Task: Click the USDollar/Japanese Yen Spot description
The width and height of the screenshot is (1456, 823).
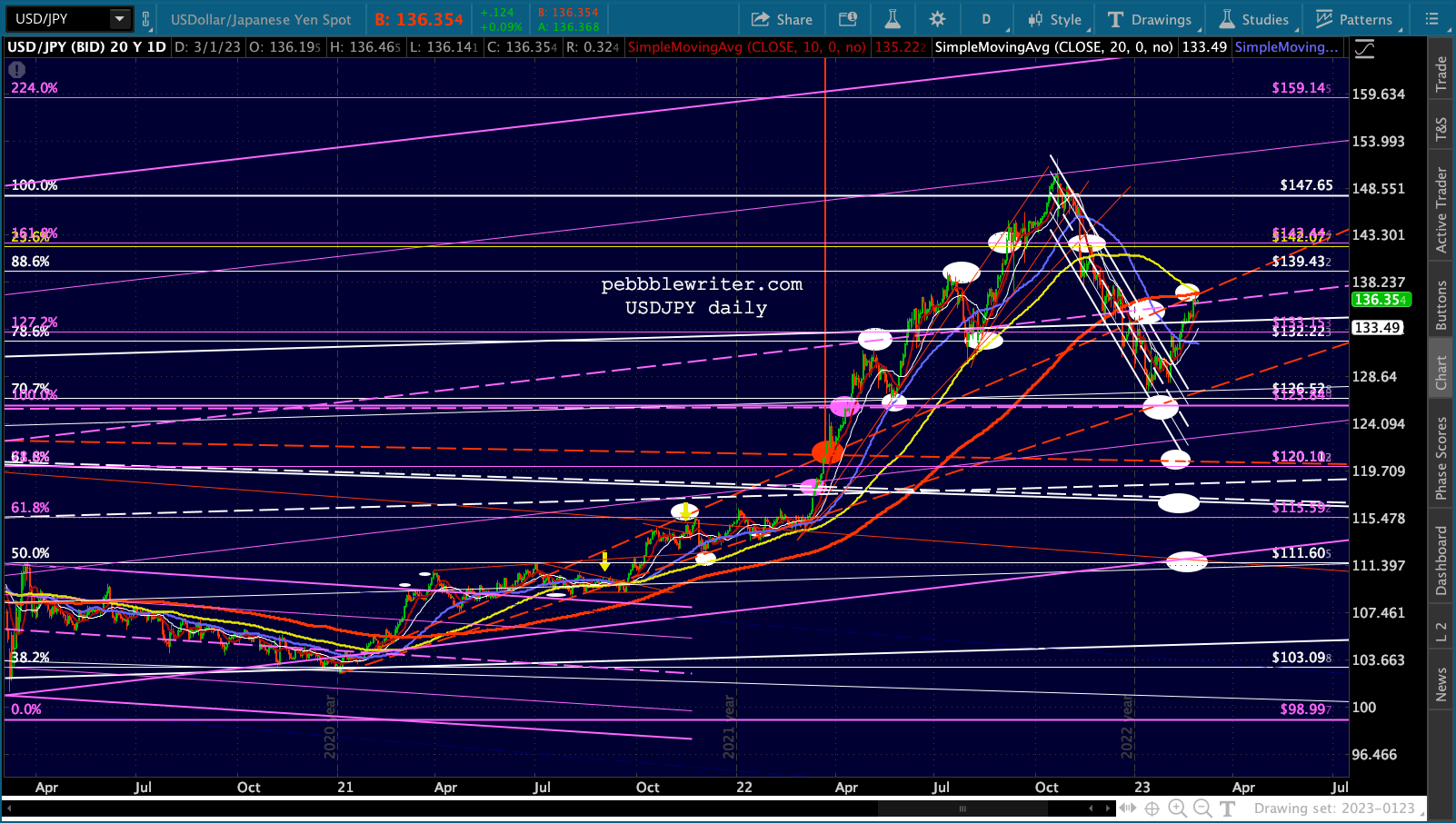Action: pos(261,19)
